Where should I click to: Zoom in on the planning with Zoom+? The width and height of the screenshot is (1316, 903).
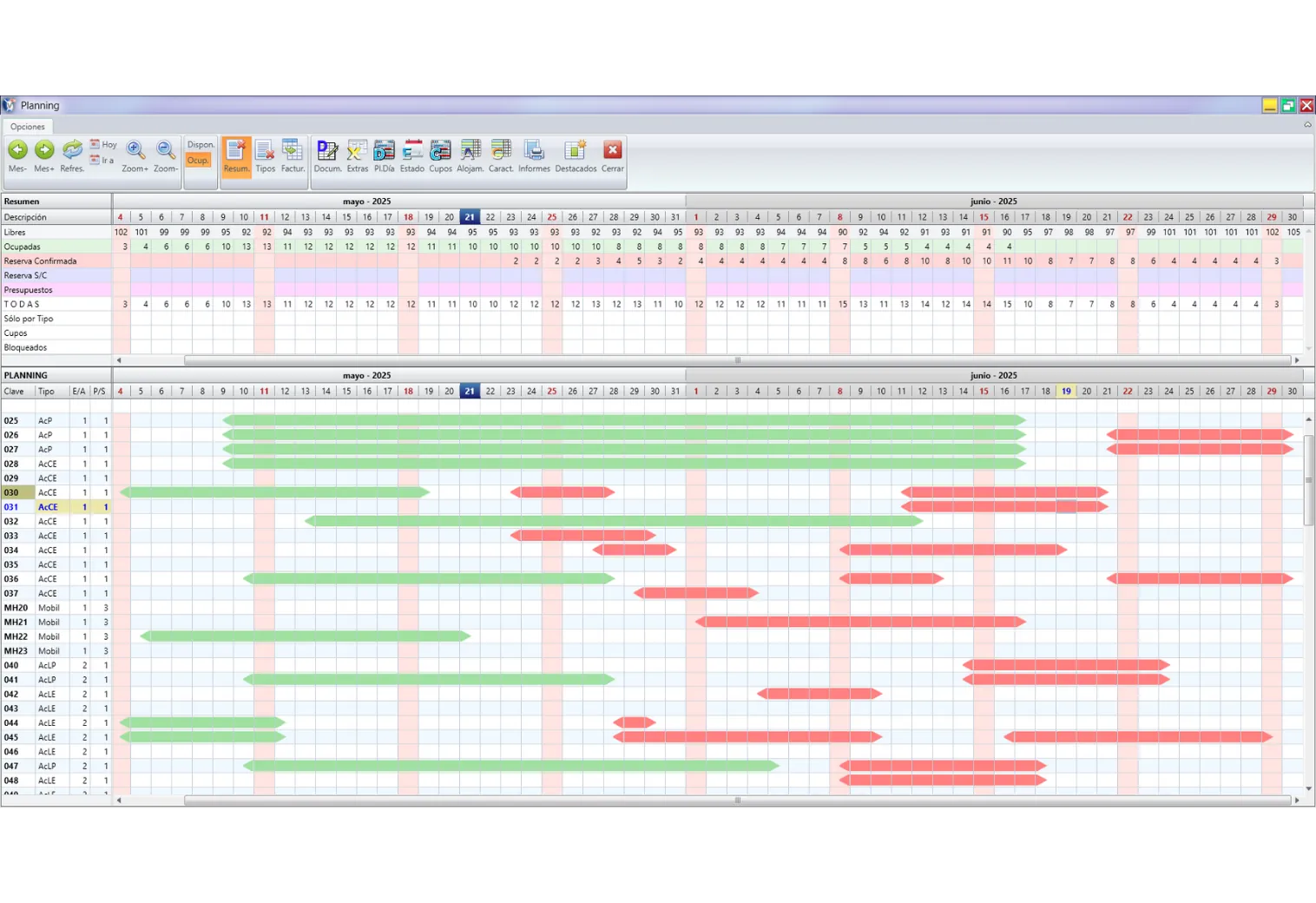pos(135,156)
